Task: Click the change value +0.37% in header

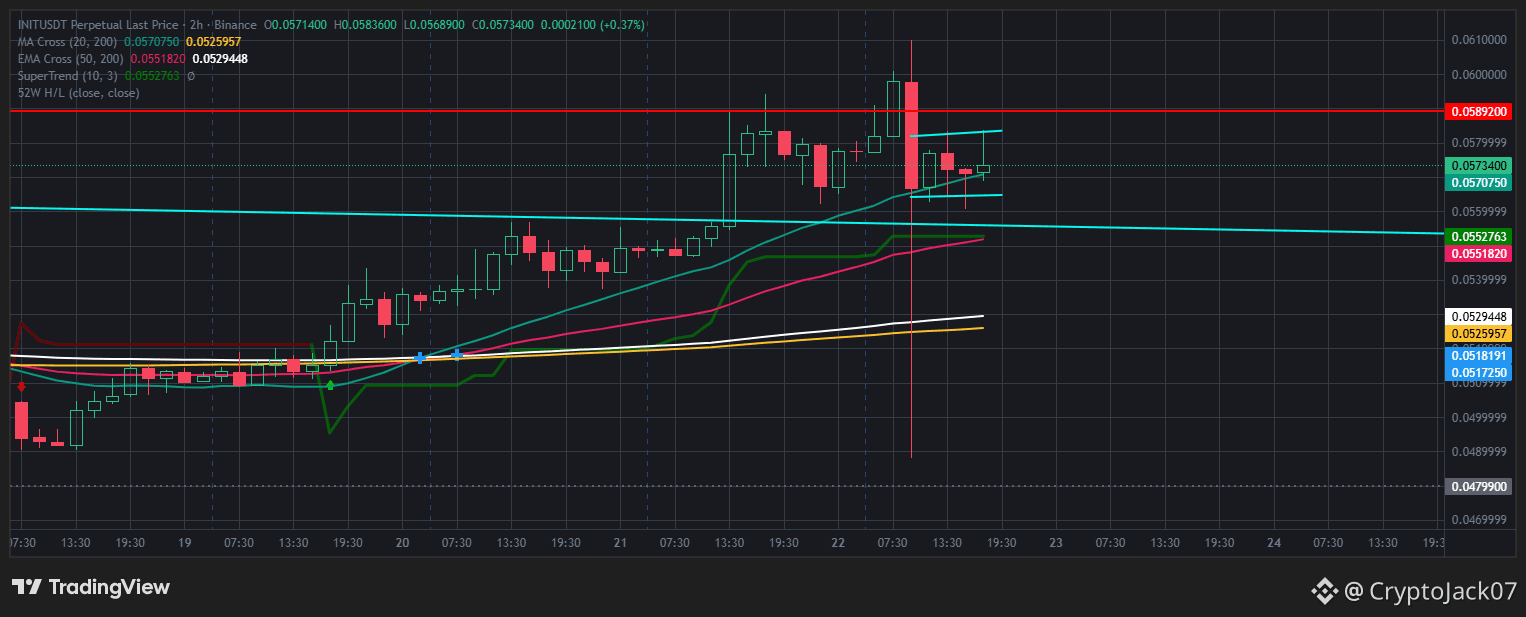Action: 620,24
